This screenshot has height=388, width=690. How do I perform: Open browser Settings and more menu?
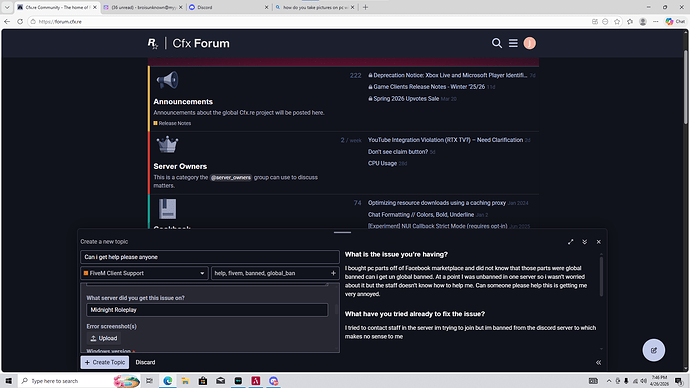pos(655,22)
